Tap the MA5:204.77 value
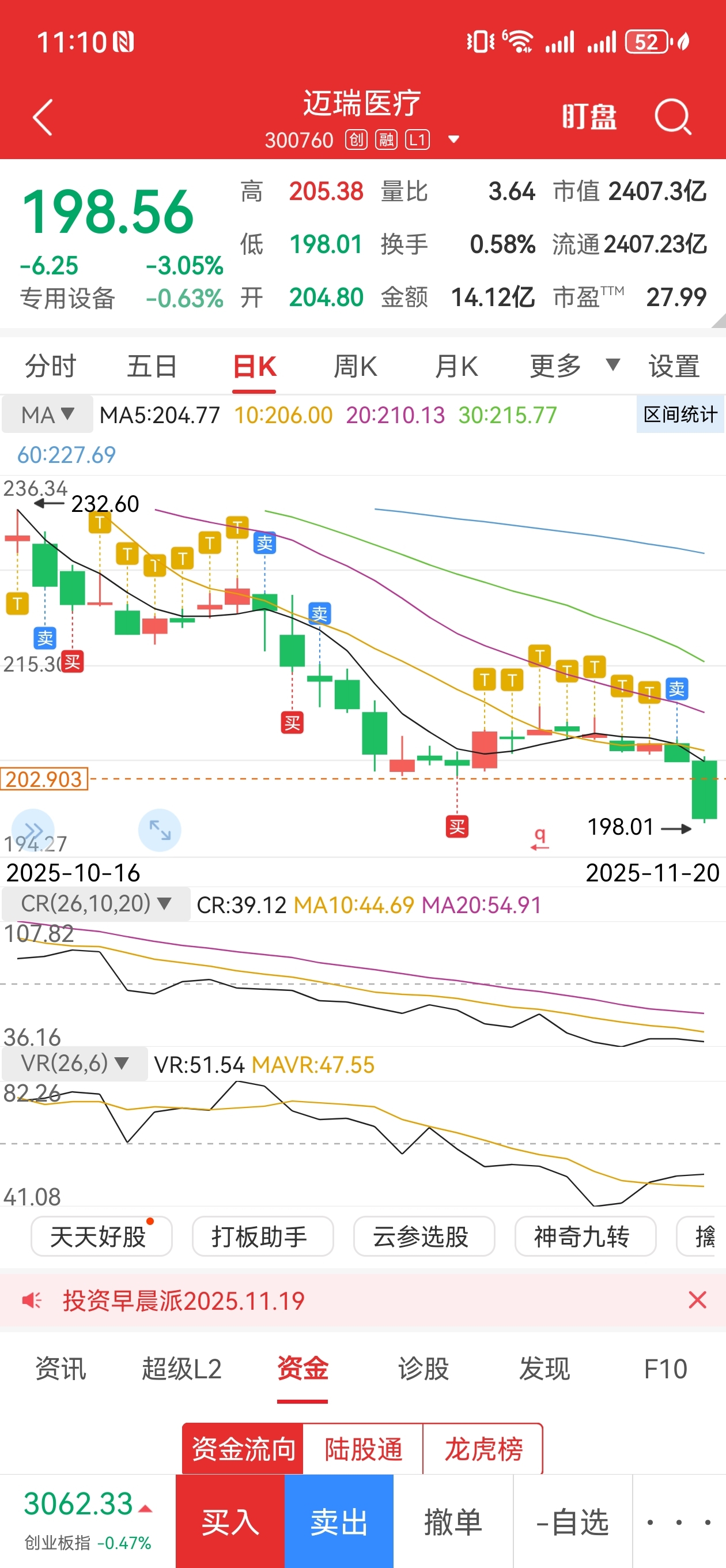This screenshot has width=726, height=1568. point(160,414)
